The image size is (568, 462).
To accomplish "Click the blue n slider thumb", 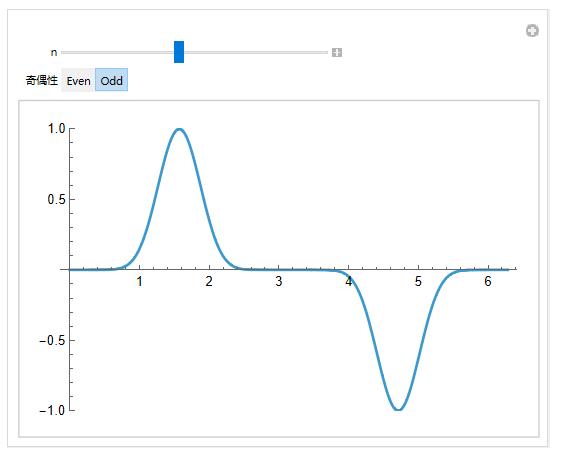I will pos(179,52).
